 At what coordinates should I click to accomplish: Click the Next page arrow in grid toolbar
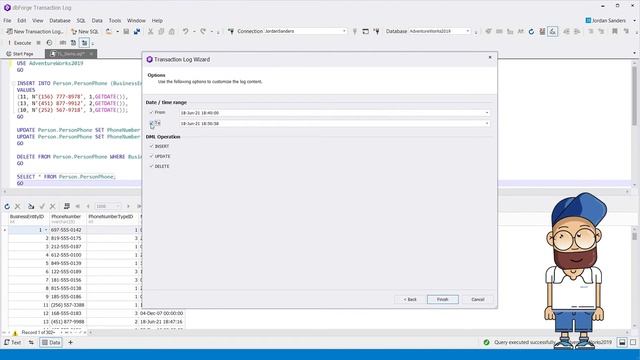tap(128, 207)
